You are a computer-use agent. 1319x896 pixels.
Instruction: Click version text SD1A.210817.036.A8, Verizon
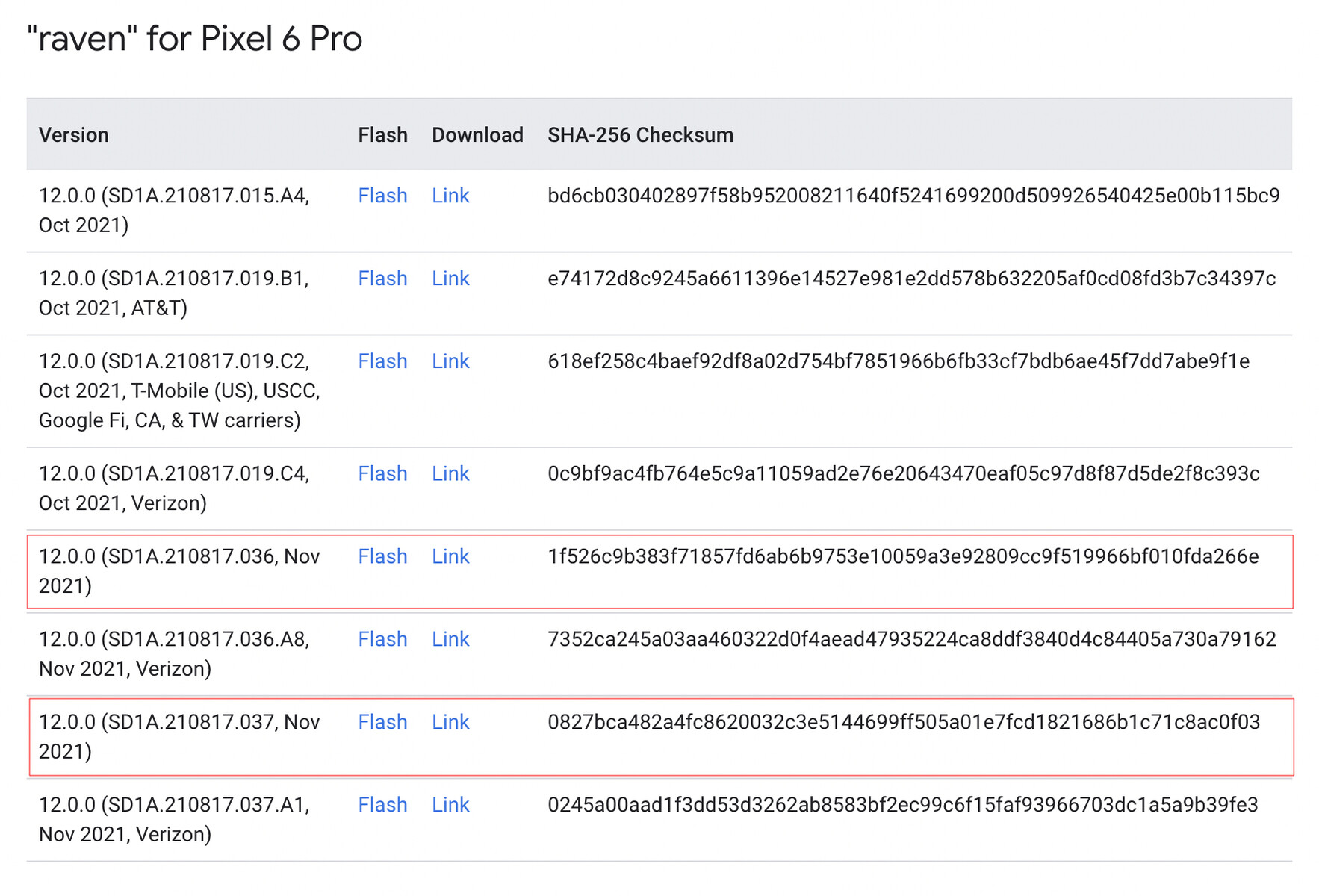[x=174, y=655]
